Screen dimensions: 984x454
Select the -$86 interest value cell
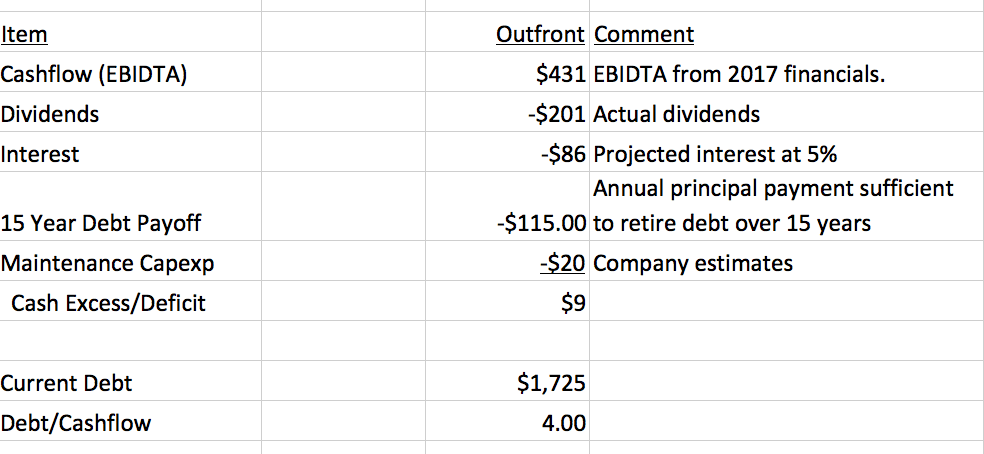click(562, 154)
